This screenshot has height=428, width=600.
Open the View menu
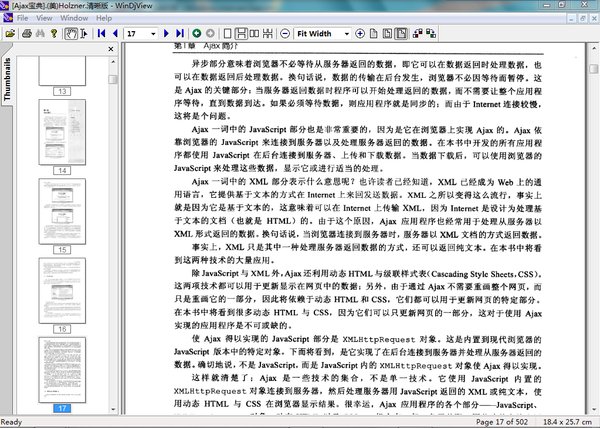click(x=44, y=18)
